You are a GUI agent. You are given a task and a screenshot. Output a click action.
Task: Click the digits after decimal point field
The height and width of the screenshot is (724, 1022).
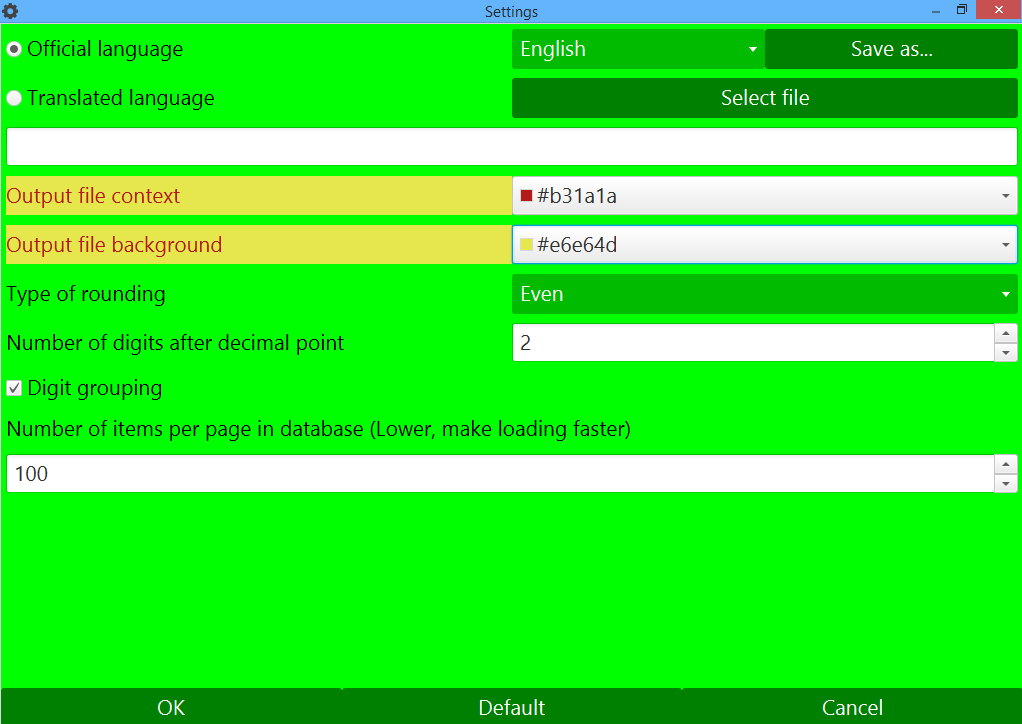(753, 343)
